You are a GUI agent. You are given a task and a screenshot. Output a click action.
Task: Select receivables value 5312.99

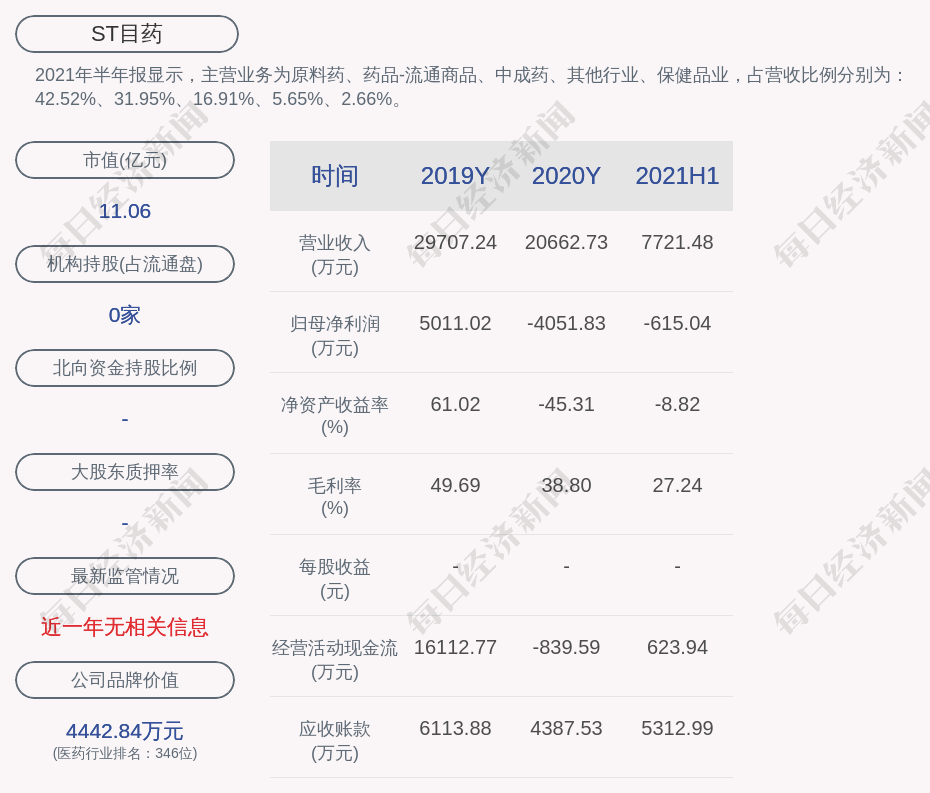click(x=677, y=728)
